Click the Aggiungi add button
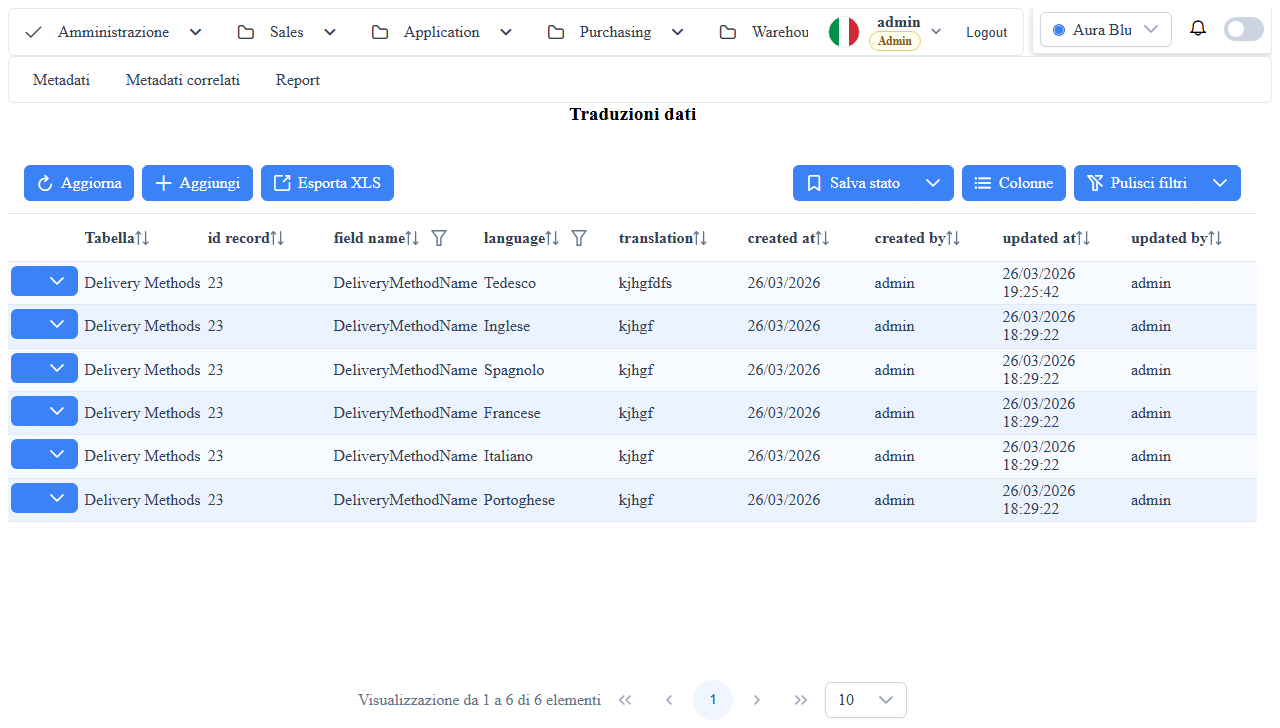Screen dimensions: 1280x728 coord(197,183)
